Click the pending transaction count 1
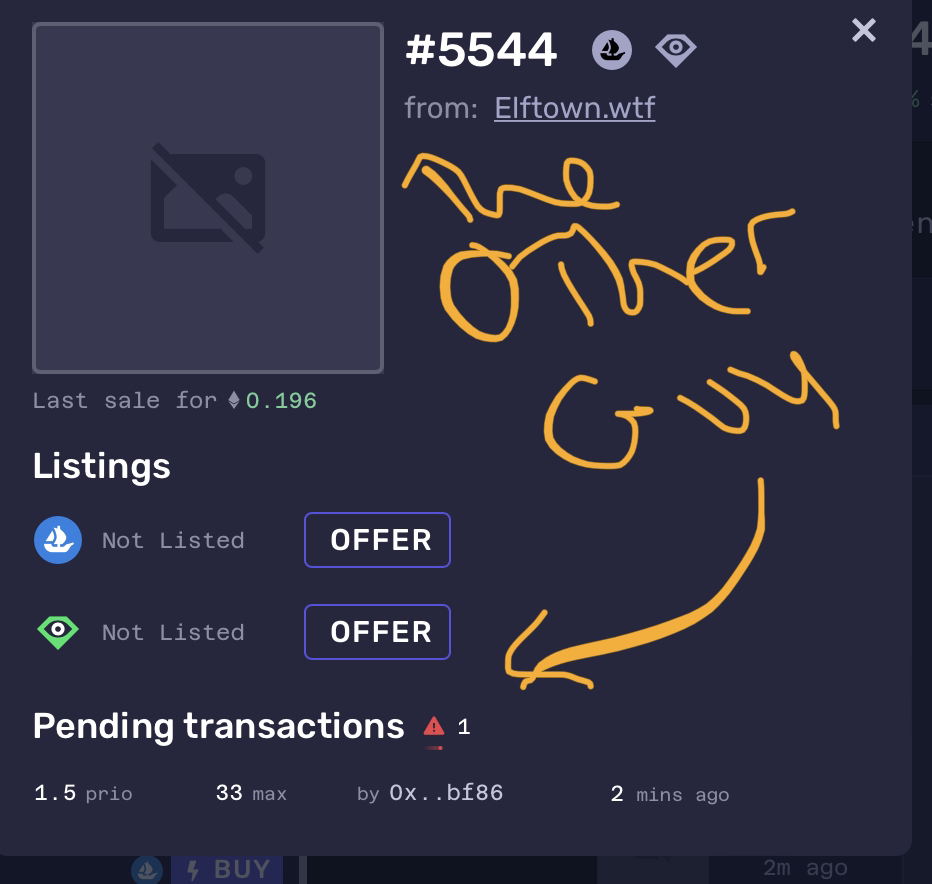Image resolution: width=932 pixels, height=884 pixels. pos(464,726)
